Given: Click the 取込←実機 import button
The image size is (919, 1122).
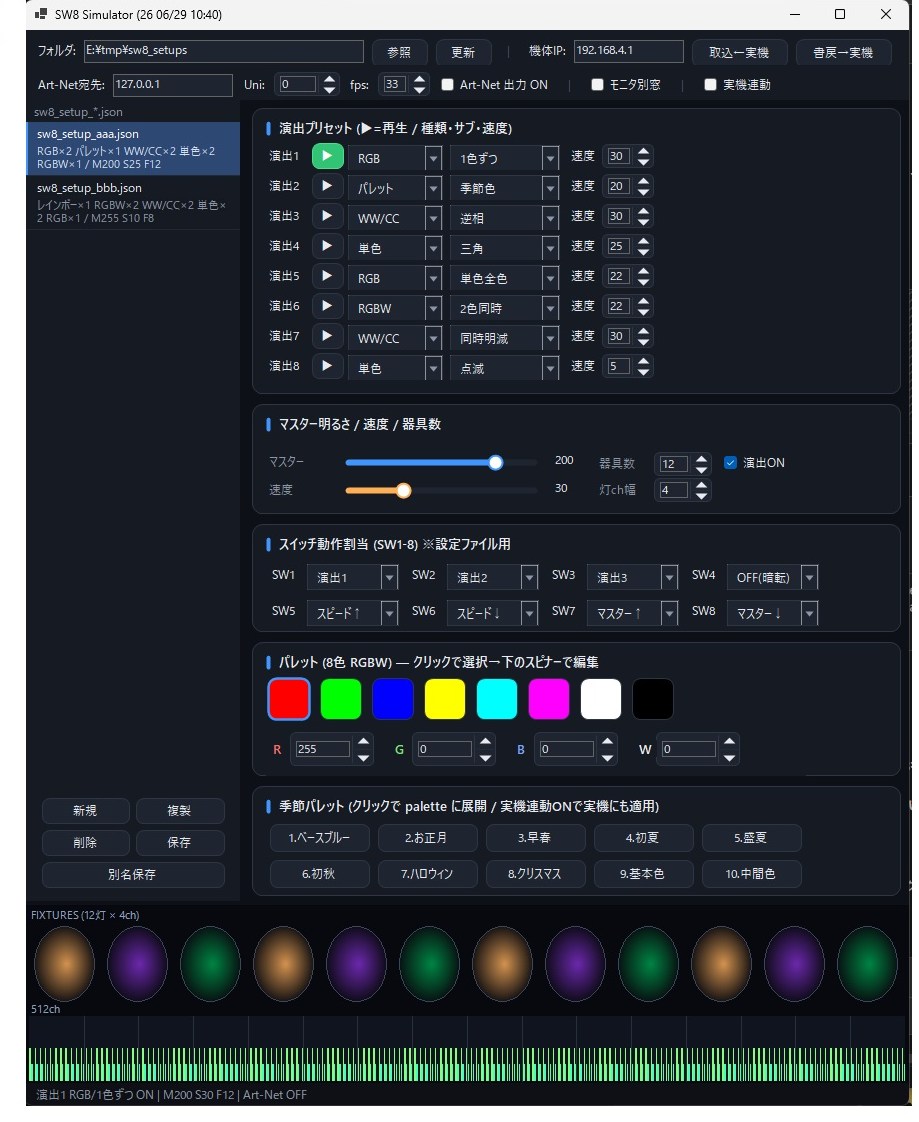Looking at the screenshot, I should click(x=739, y=52).
